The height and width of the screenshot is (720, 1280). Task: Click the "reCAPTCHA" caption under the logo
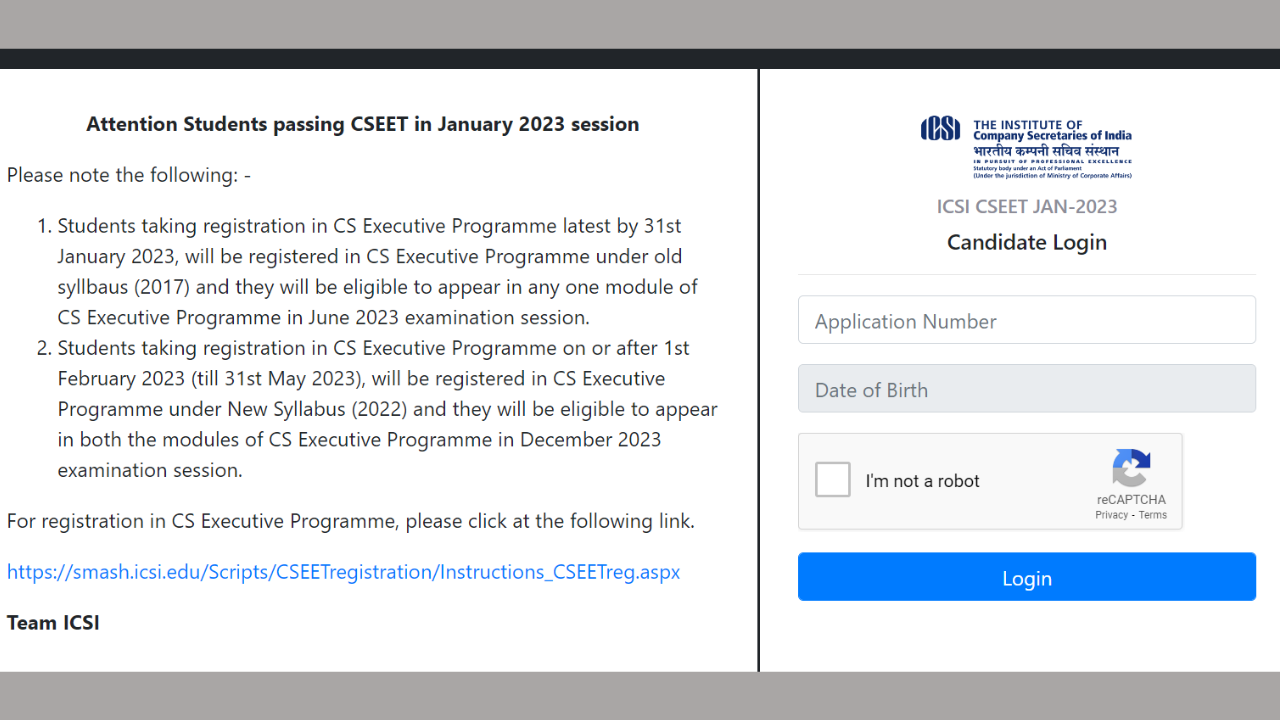click(1131, 500)
